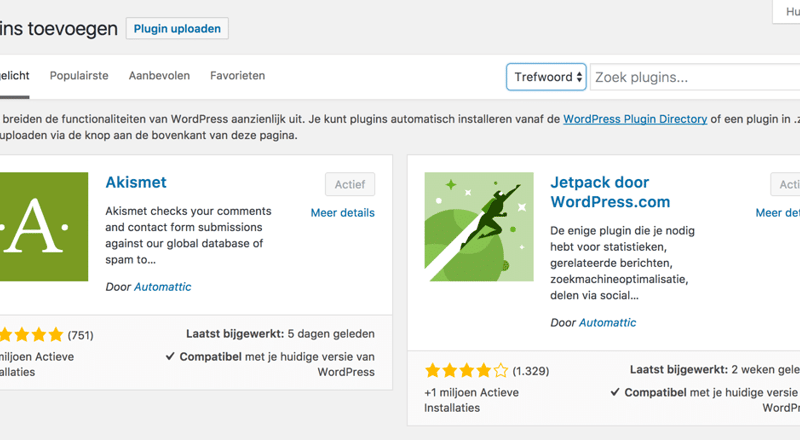This screenshot has width=800, height=440.
Task: Click the Jetpack plugin artwork thumbnail
Action: tap(479, 227)
